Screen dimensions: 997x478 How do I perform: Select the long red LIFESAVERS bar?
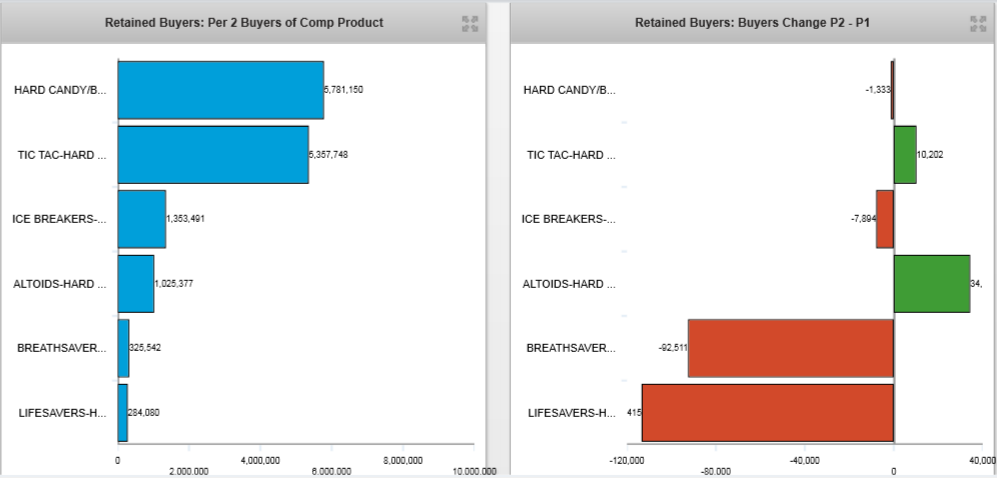(767, 412)
